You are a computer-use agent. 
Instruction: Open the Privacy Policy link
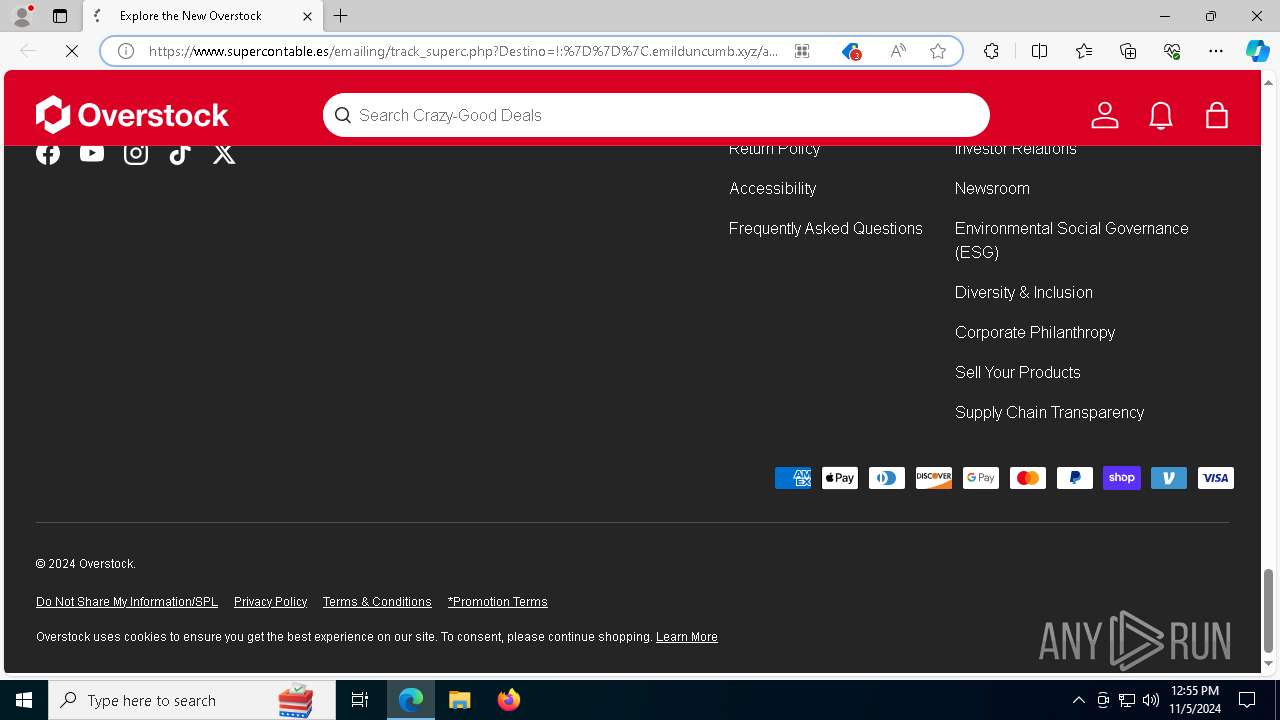[x=270, y=602]
